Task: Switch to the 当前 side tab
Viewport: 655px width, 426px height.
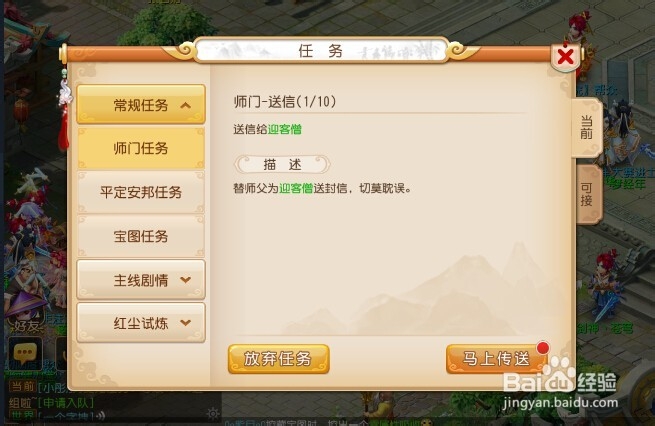Action: 587,128
